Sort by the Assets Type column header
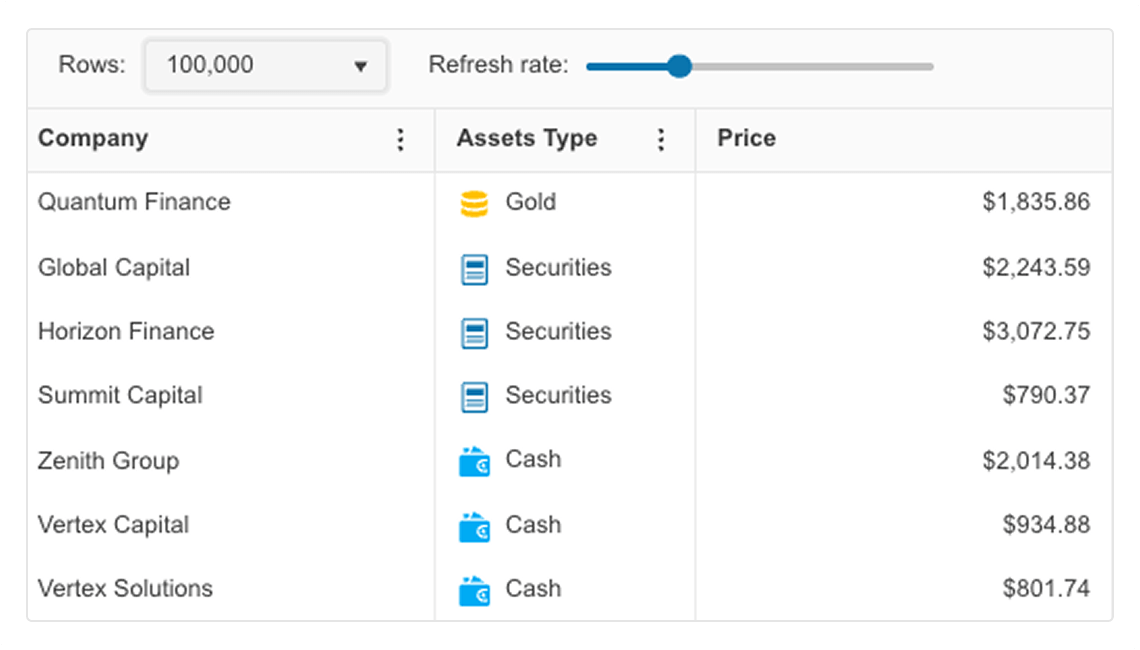The width and height of the screenshot is (1140, 650). coord(527,139)
